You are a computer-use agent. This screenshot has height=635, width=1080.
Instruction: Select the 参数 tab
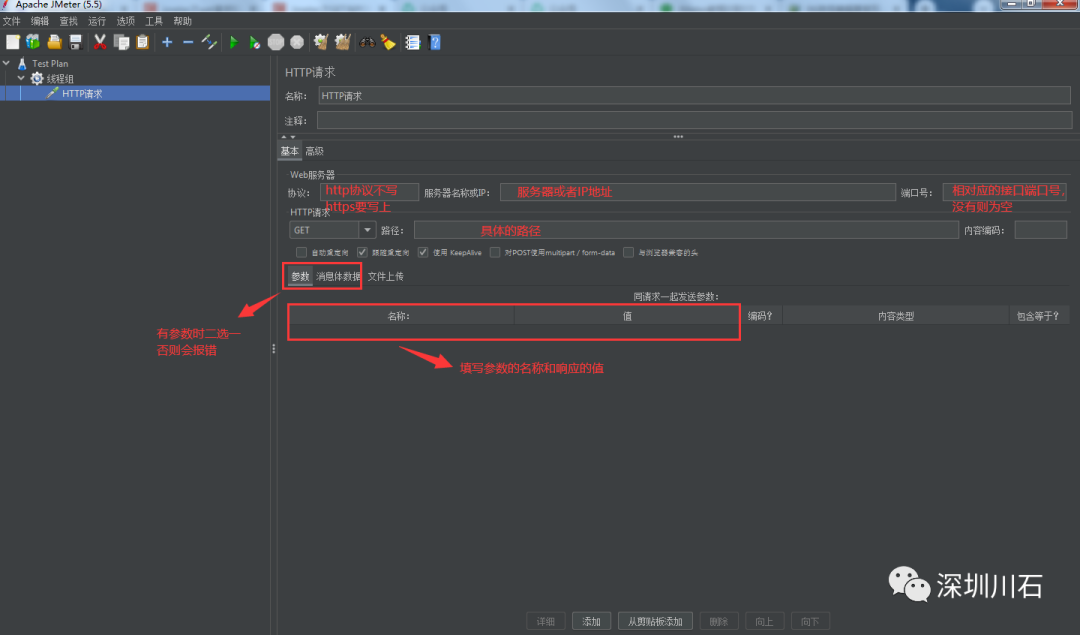pyautogui.click(x=300, y=276)
